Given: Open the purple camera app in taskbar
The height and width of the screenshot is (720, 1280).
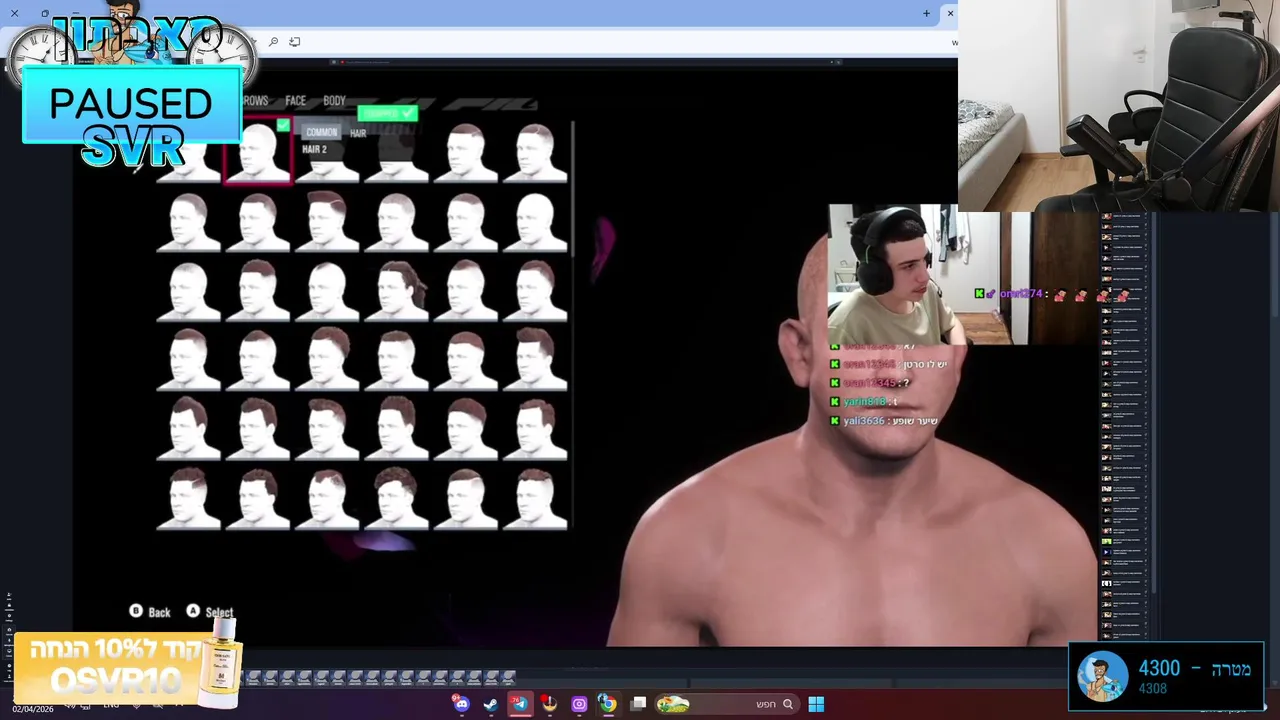Looking at the screenshot, I should (578, 704).
